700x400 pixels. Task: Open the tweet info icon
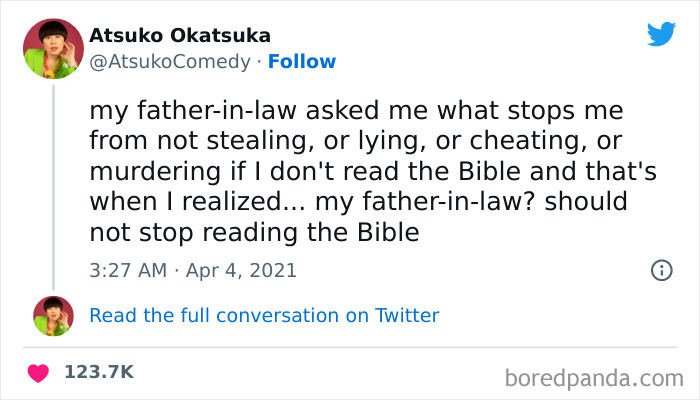pos(661,270)
